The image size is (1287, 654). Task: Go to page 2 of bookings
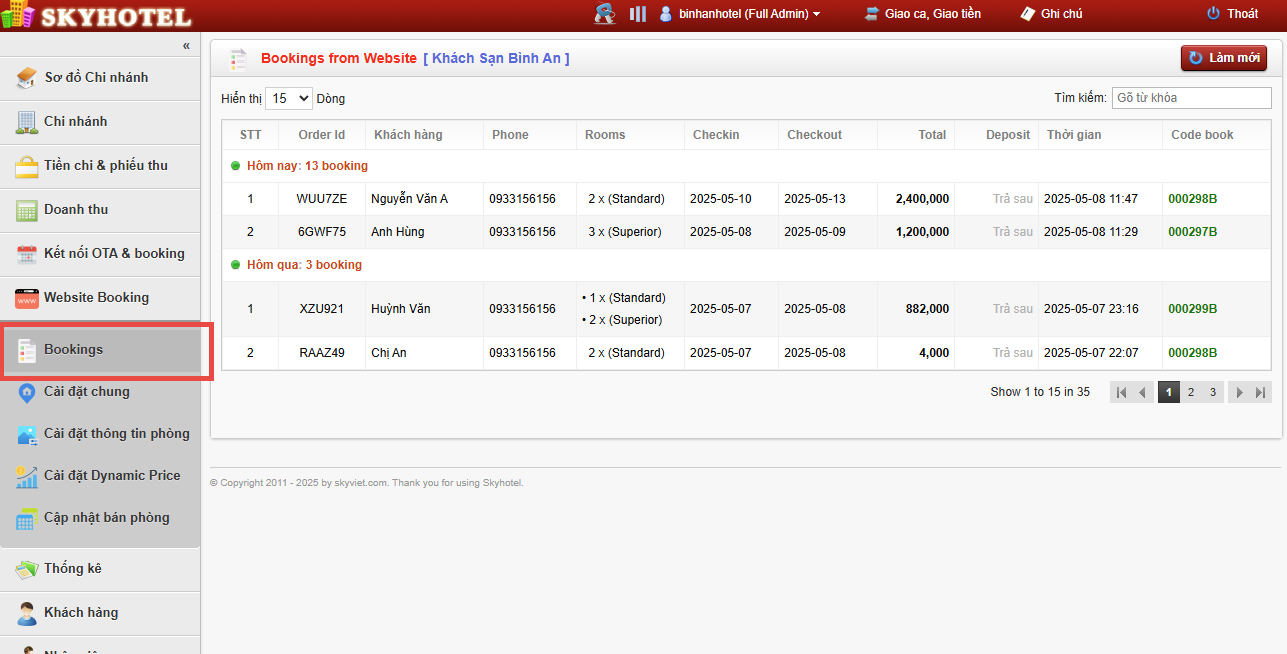point(1191,392)
